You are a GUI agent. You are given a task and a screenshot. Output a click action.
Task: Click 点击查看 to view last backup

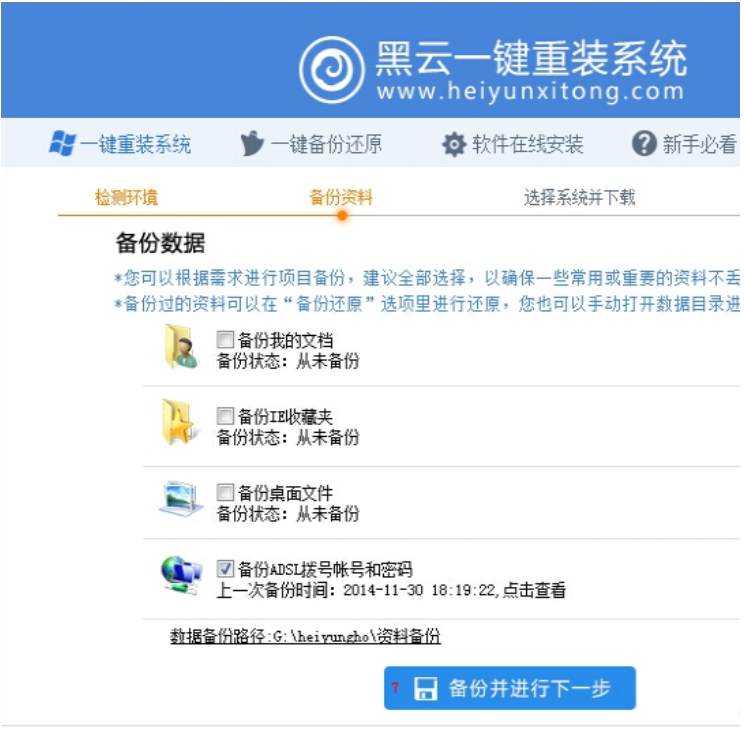pyautogui.click(x=534, y=590)
